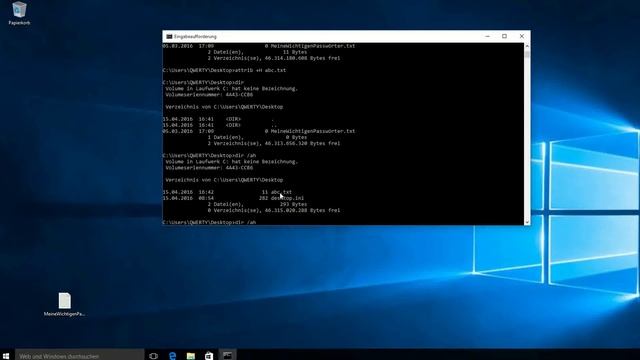Click the last prompt line dir /ah
Screen dimensions: 640x360
209,222
